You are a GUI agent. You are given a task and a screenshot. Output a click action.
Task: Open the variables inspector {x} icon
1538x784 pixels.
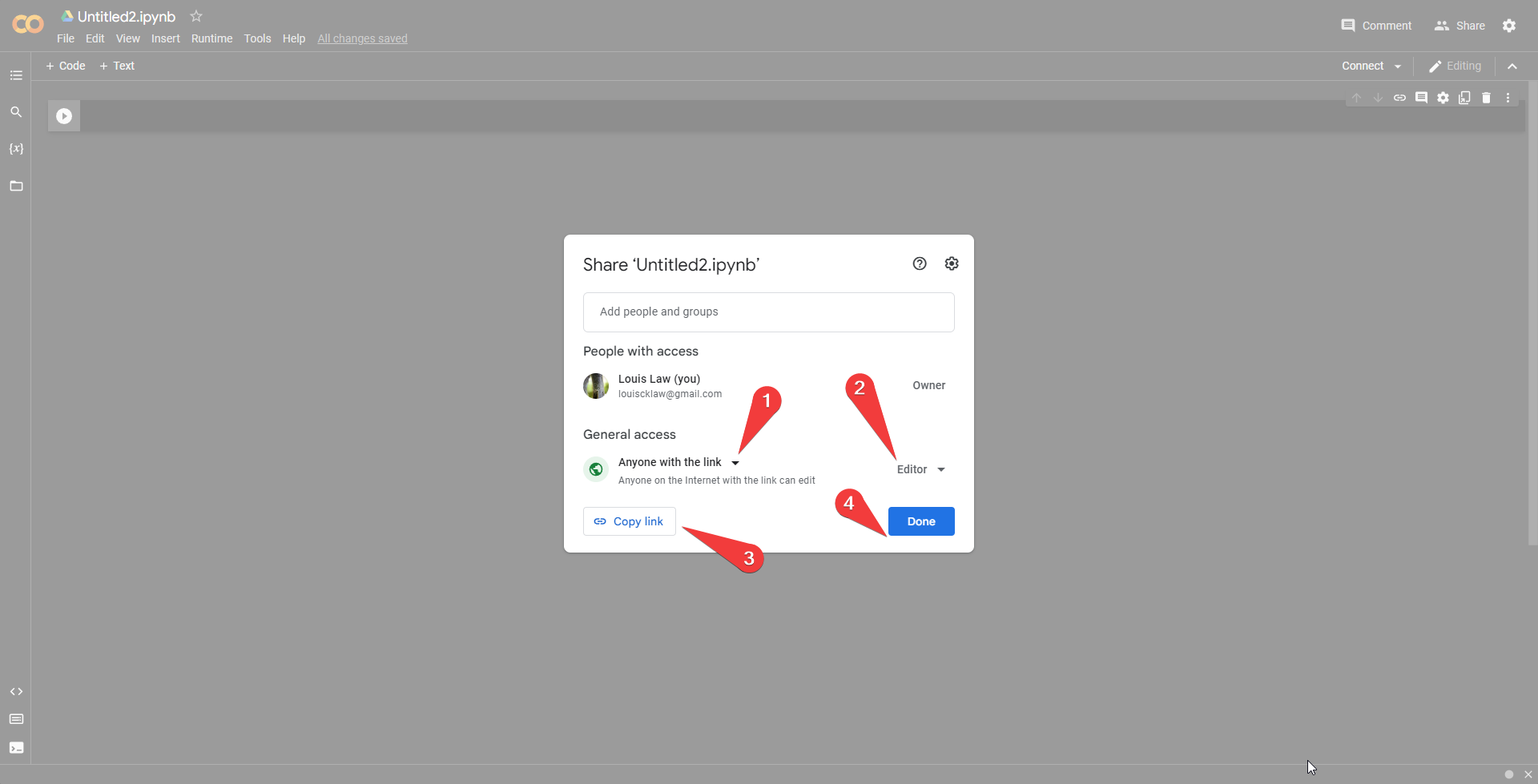[16, 149]
